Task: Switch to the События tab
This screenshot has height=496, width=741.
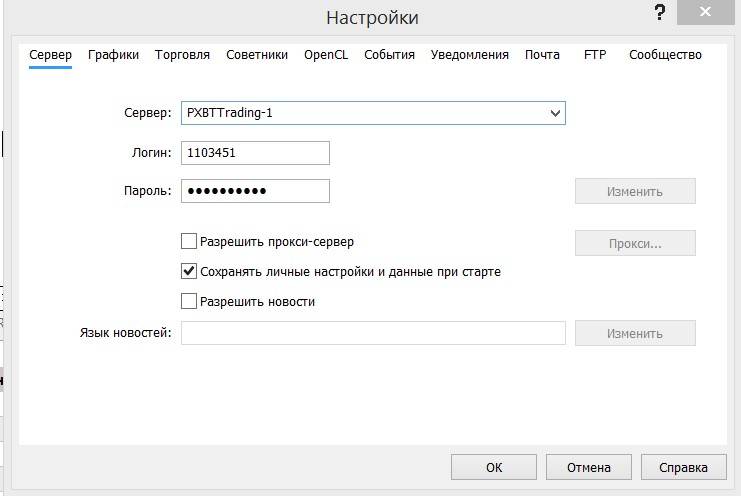Action: (389, 55)
